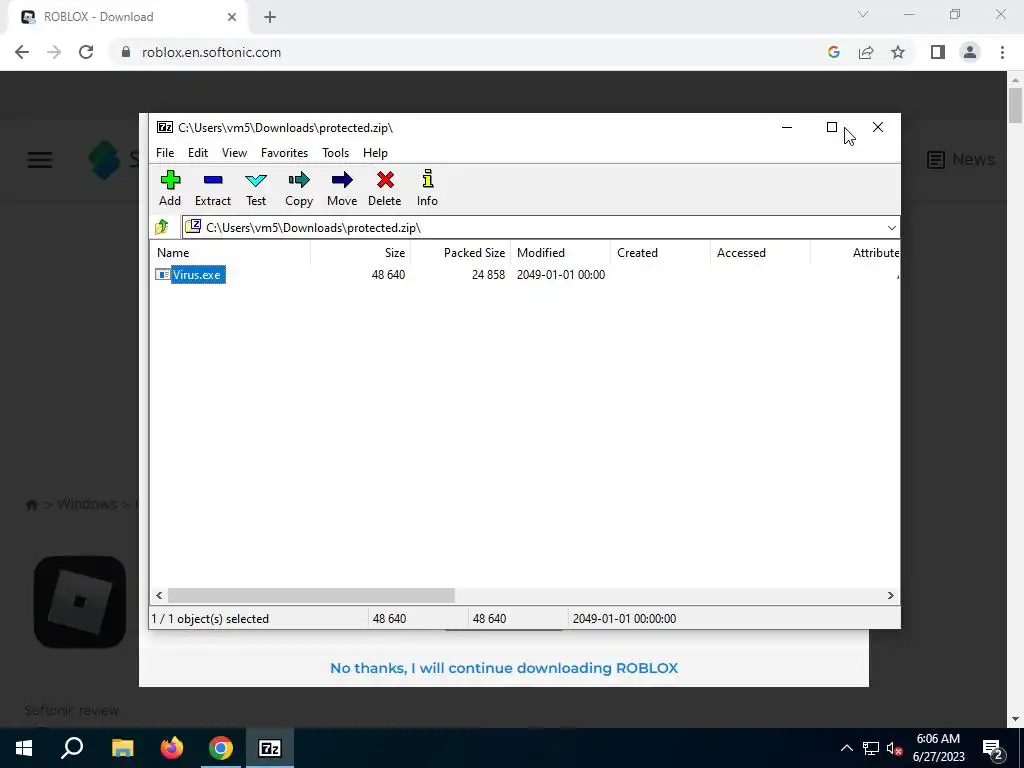The height and width of the screenshot is (768, 1024).
Task: Open a new Chrome tab
Action: [270, 17]
